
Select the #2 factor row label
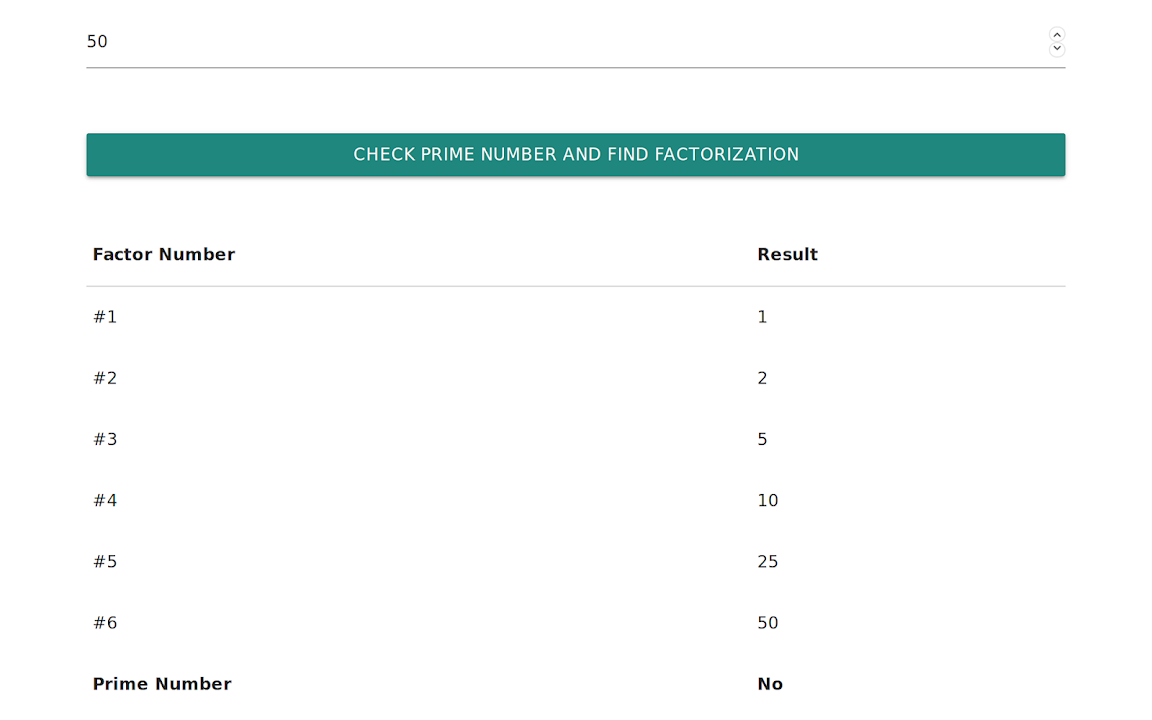click(105, 378)
